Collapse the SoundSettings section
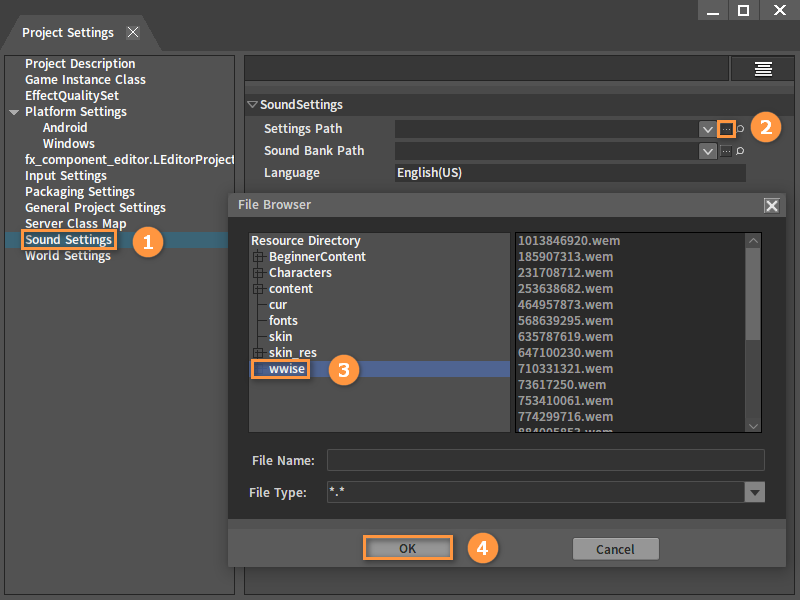Image resolution: width=800 pixels, height=600 pixels. pyautogui.click(x=252, y=105)
